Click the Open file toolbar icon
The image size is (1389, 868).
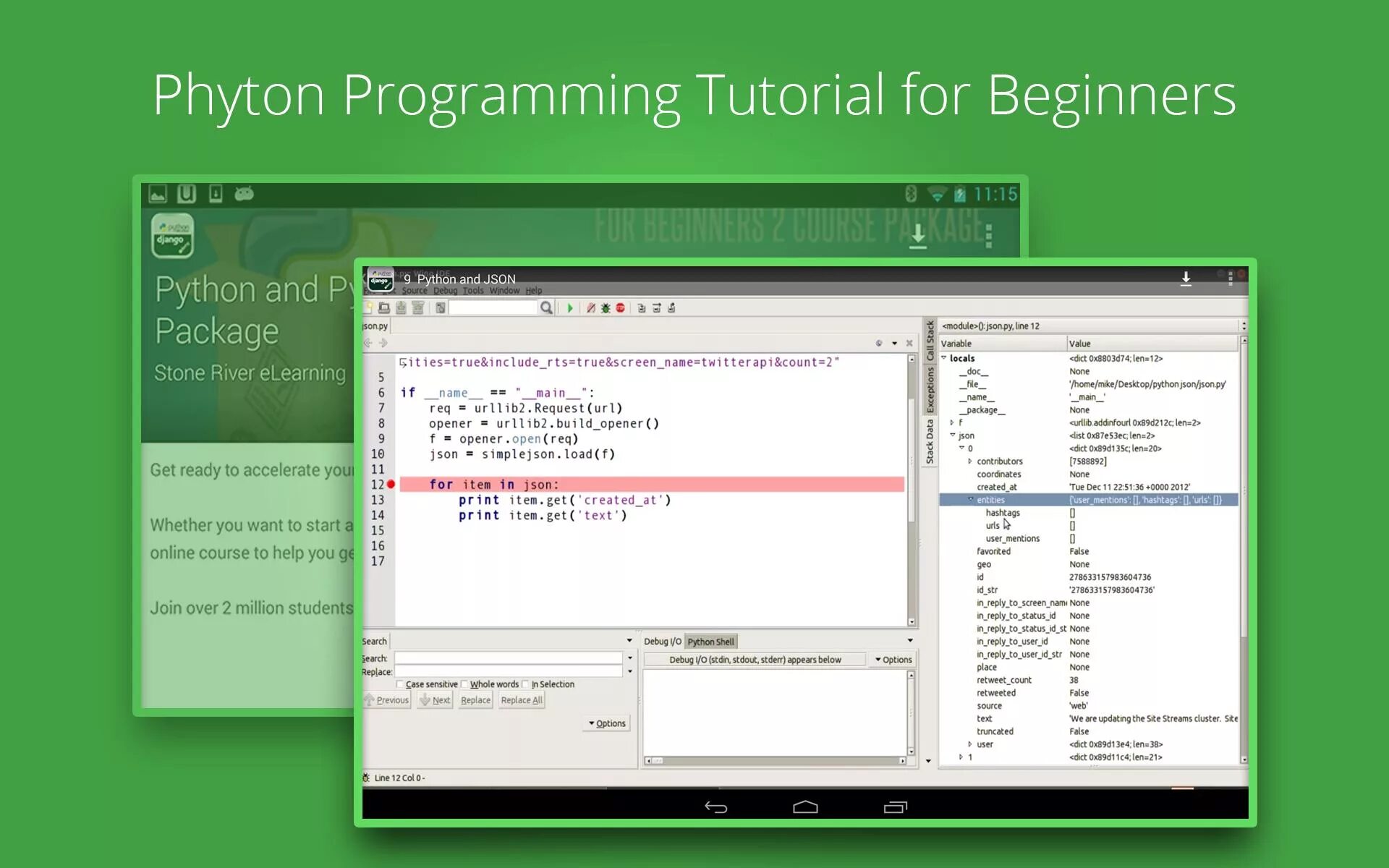pyautogui.click(x=384, y=308)
